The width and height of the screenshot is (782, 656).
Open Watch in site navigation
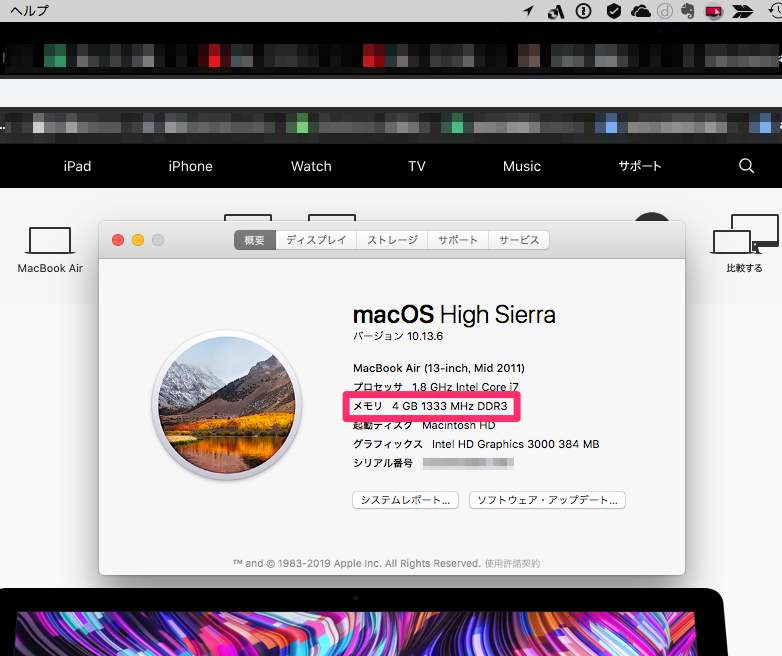click(311, 166)
